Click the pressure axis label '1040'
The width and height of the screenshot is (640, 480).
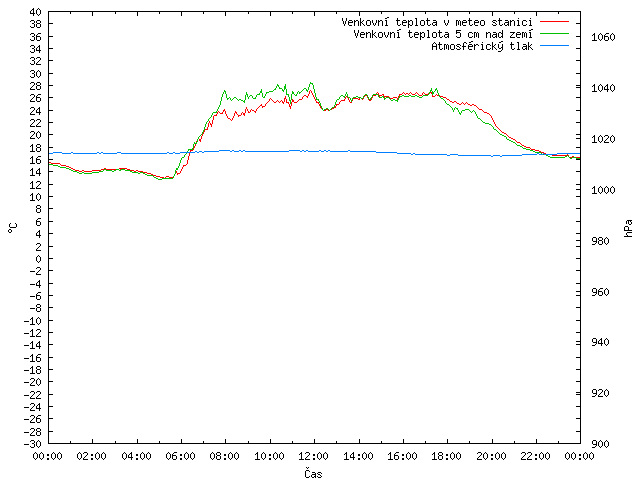(x=603, y=88)
